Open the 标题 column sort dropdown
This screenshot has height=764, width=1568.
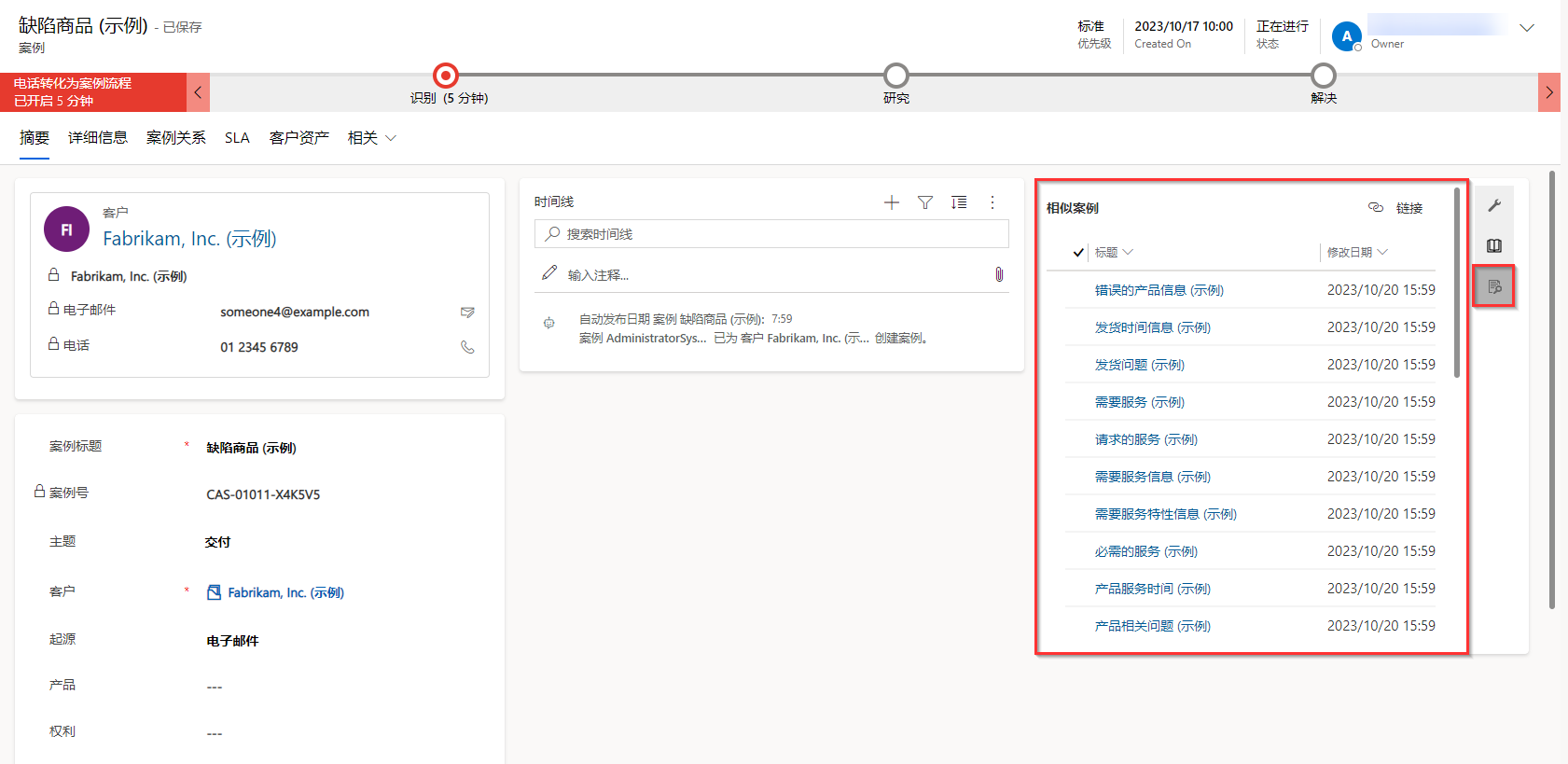pyautogui.click(x=1114, y=252)
